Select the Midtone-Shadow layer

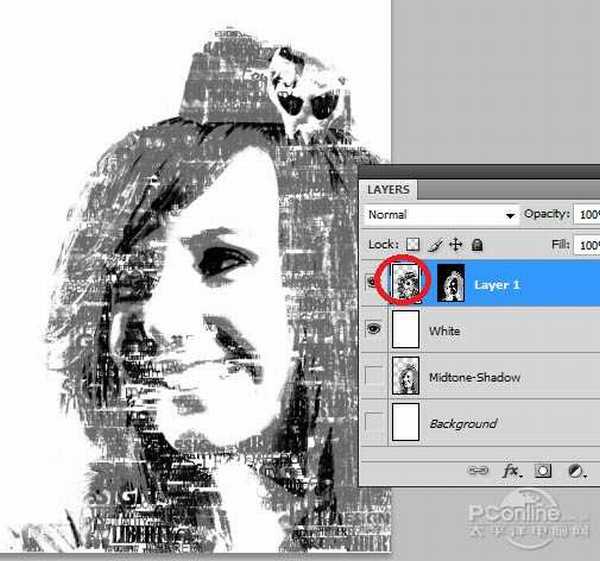tap(500, 377)
